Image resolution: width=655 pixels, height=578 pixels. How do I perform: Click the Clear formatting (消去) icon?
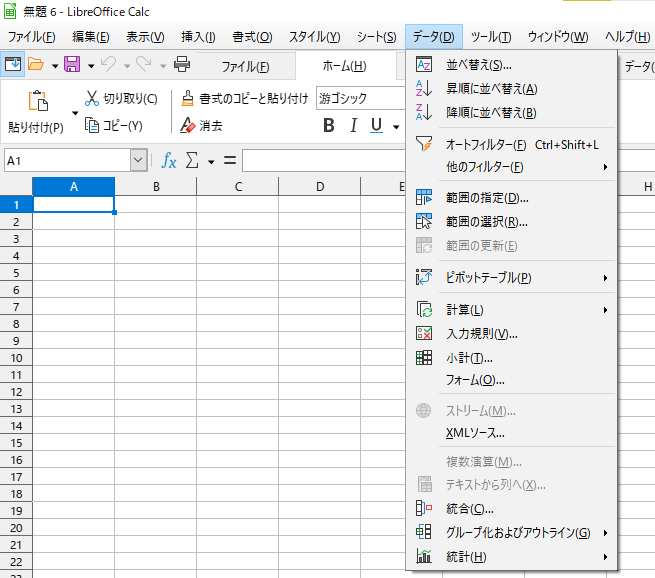click(188, 125)
